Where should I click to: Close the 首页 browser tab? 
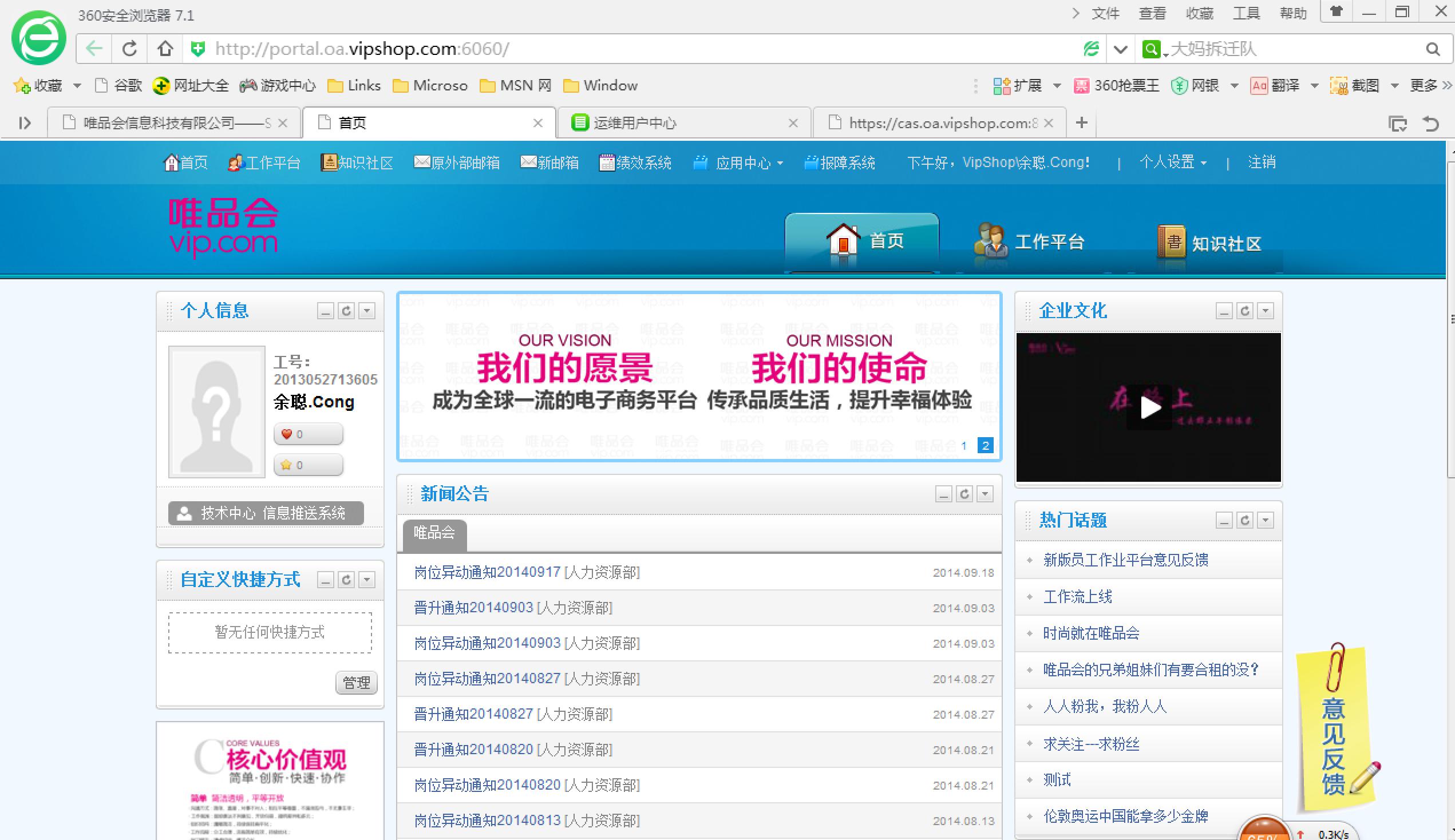click(x=537, y=123)
